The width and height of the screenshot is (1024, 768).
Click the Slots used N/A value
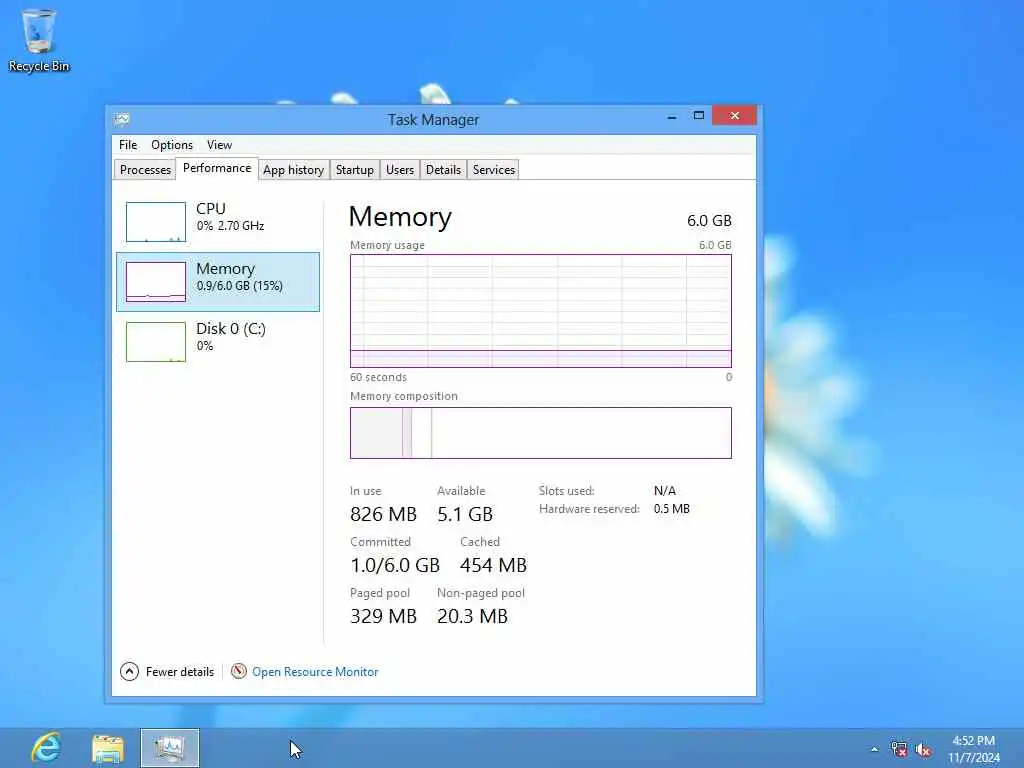click(x=664, y=490)
